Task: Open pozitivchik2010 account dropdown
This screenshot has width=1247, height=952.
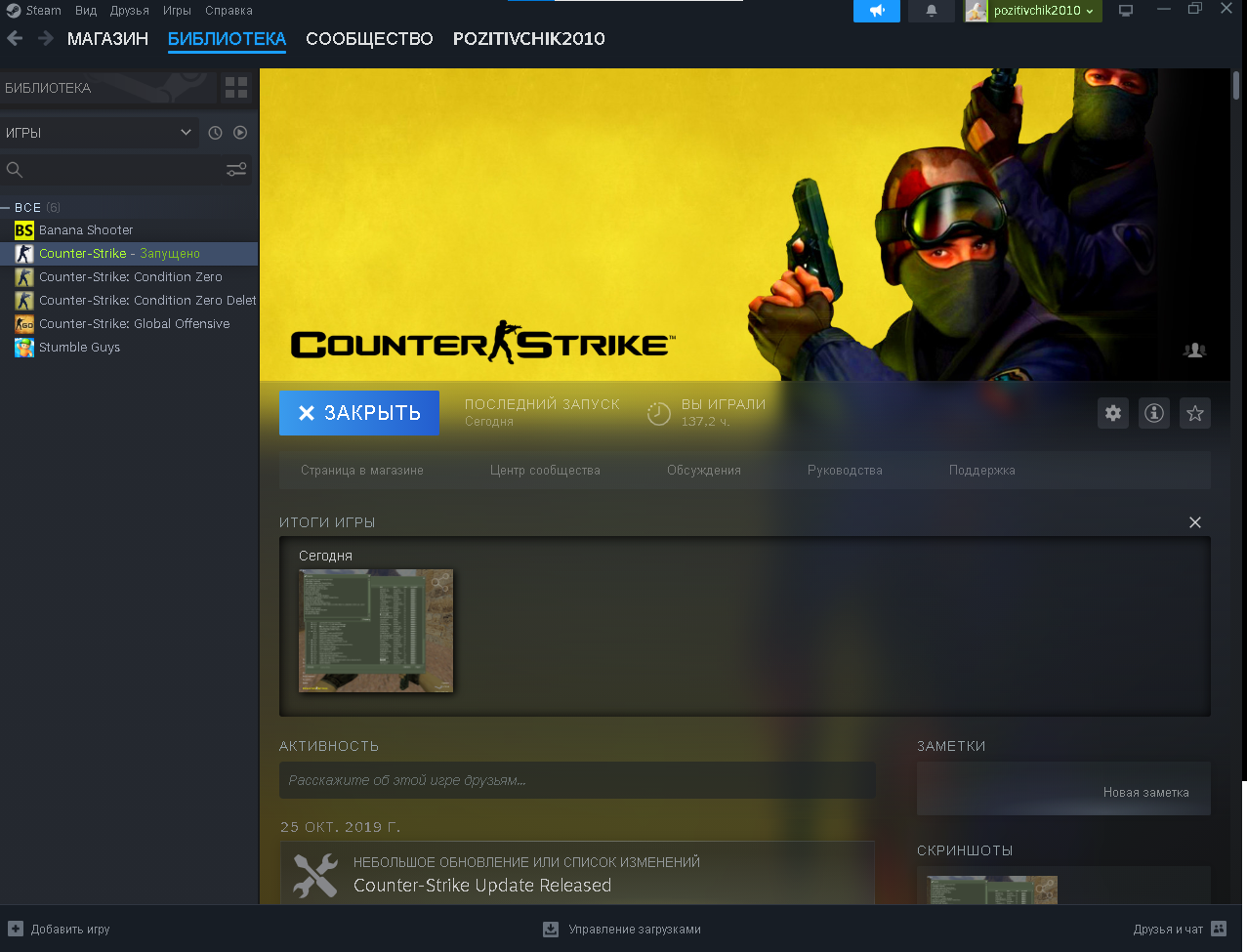Action: click(1033, 11)
